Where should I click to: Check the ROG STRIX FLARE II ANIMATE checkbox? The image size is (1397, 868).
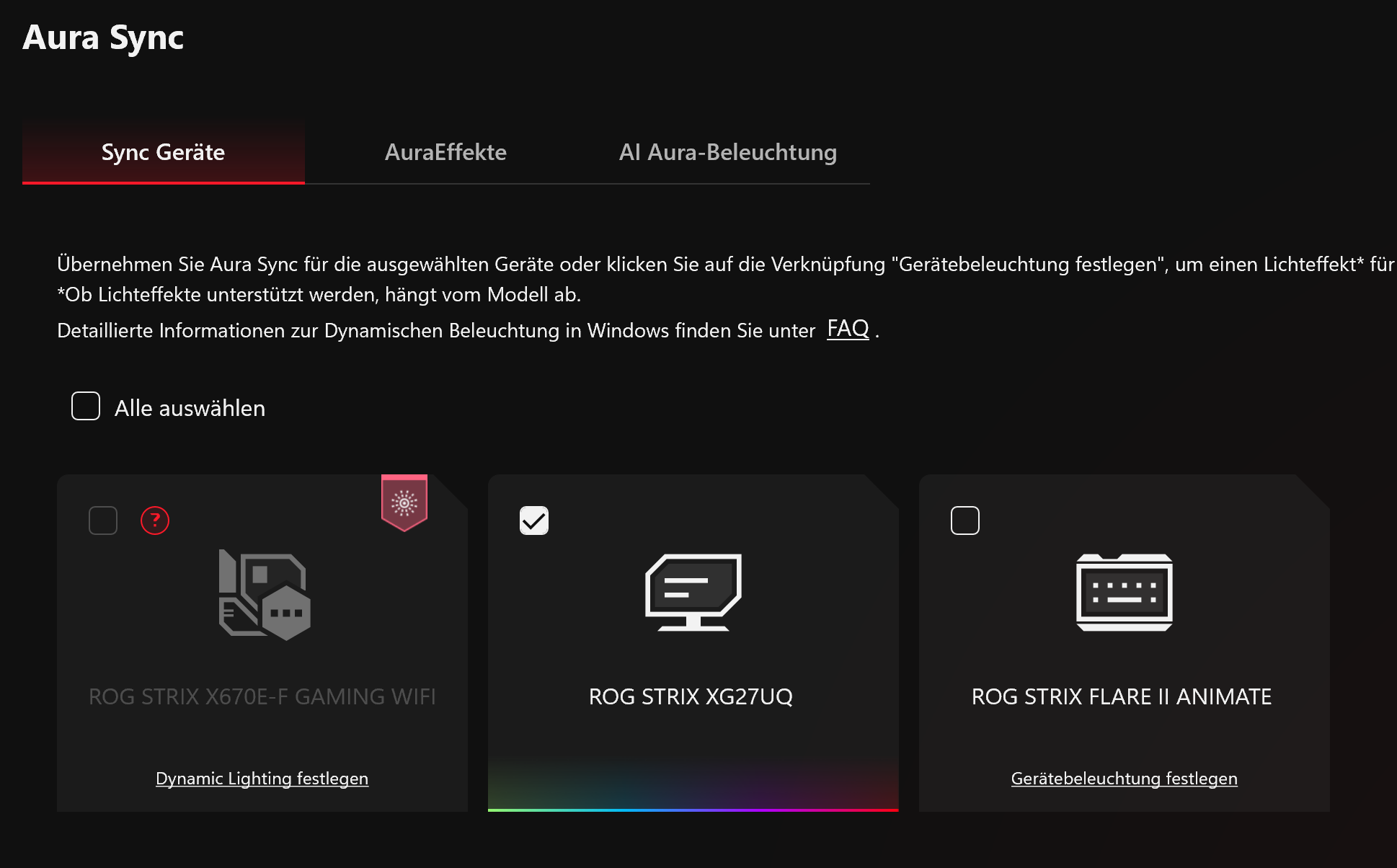(x=965, y=521)
